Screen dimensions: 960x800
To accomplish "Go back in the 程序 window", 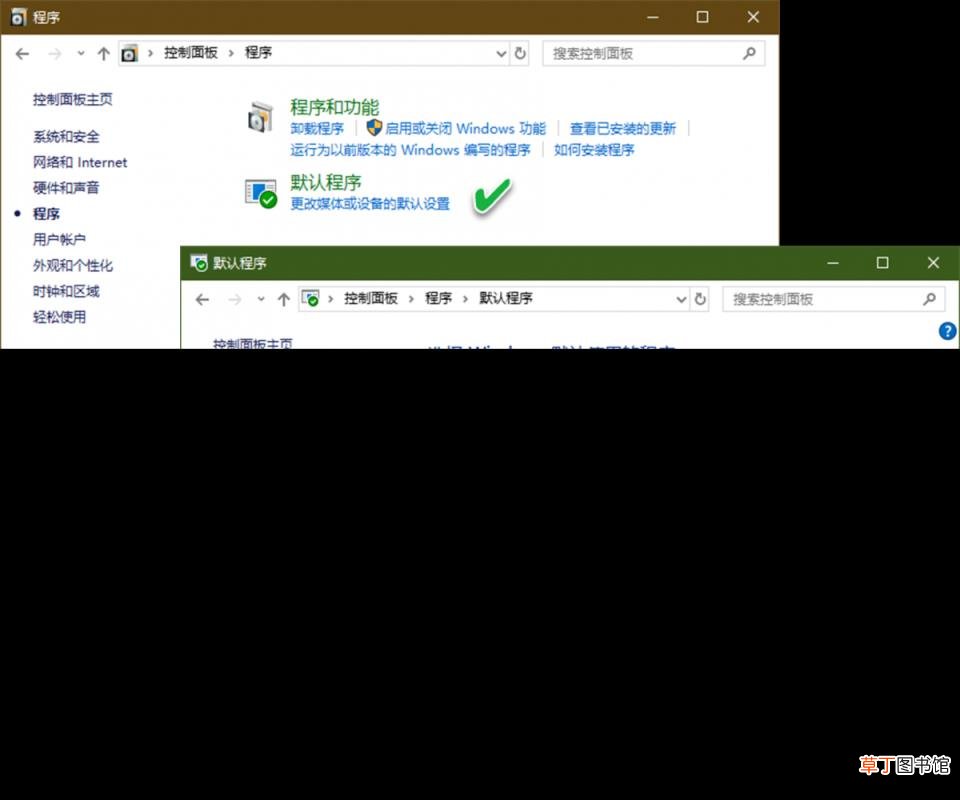I will click(23, 54).
